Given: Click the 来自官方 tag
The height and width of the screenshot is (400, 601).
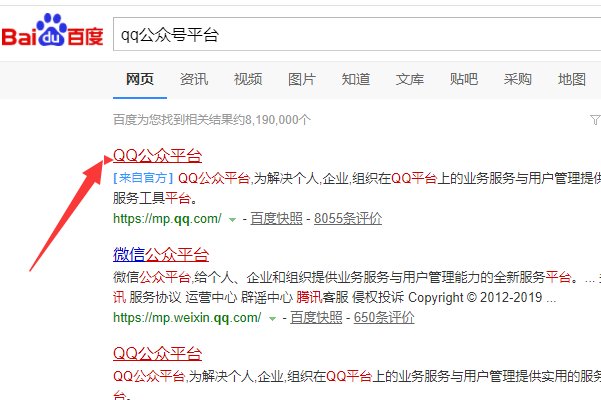Looking at the screenshot, I should tap(143, 178).
